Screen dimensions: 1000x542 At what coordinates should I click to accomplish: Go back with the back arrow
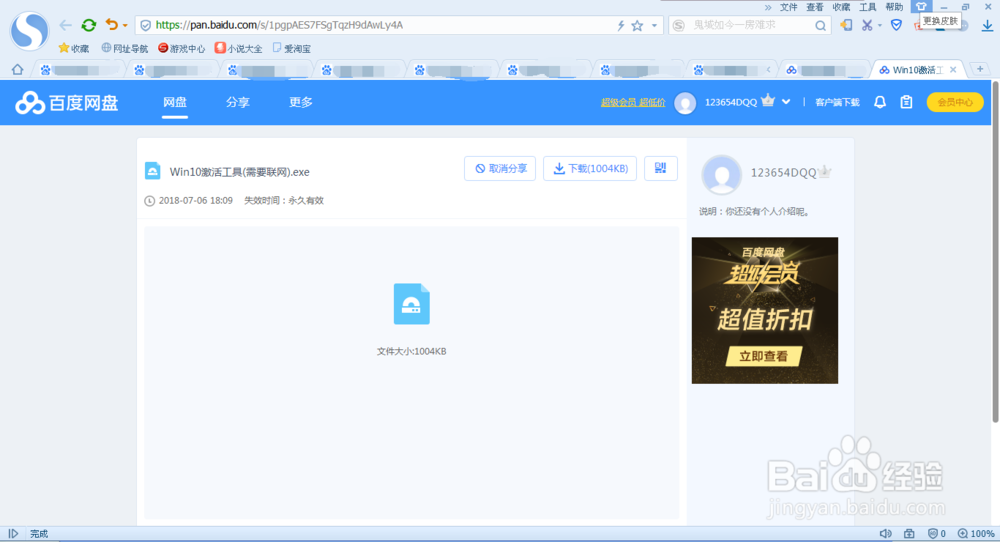click(66, 25)
